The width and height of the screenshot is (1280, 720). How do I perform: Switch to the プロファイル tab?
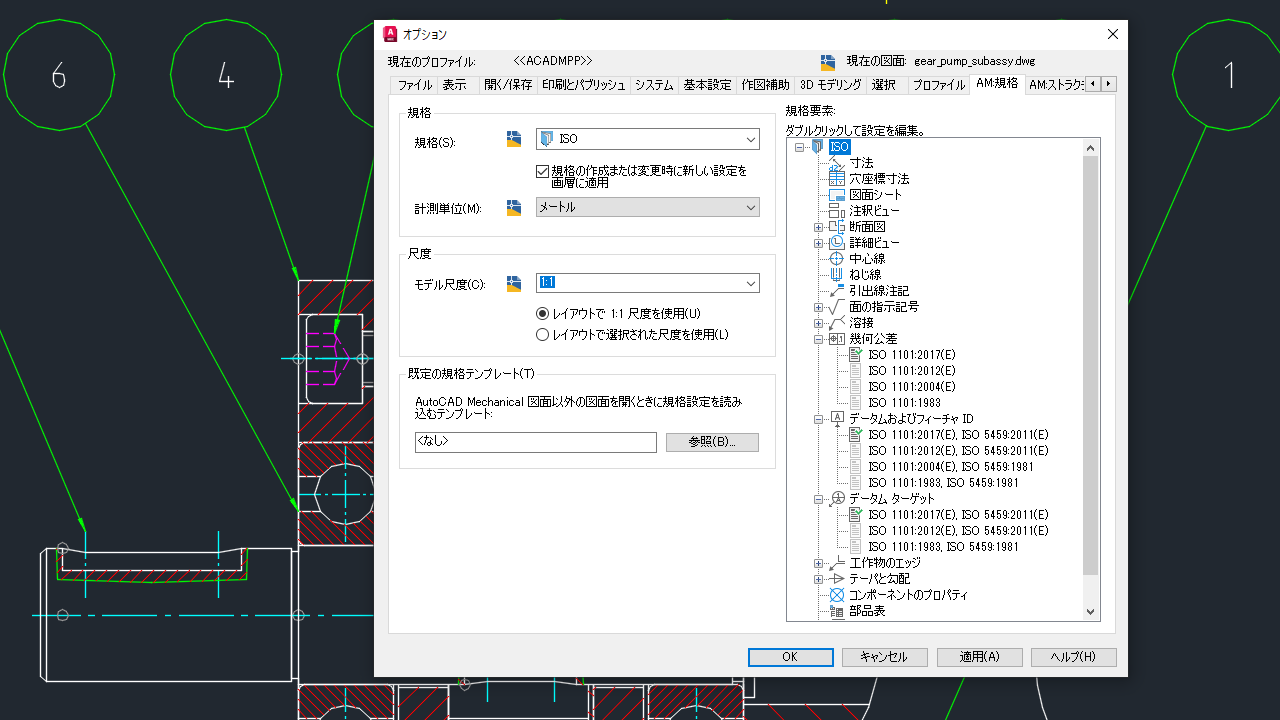939,85
